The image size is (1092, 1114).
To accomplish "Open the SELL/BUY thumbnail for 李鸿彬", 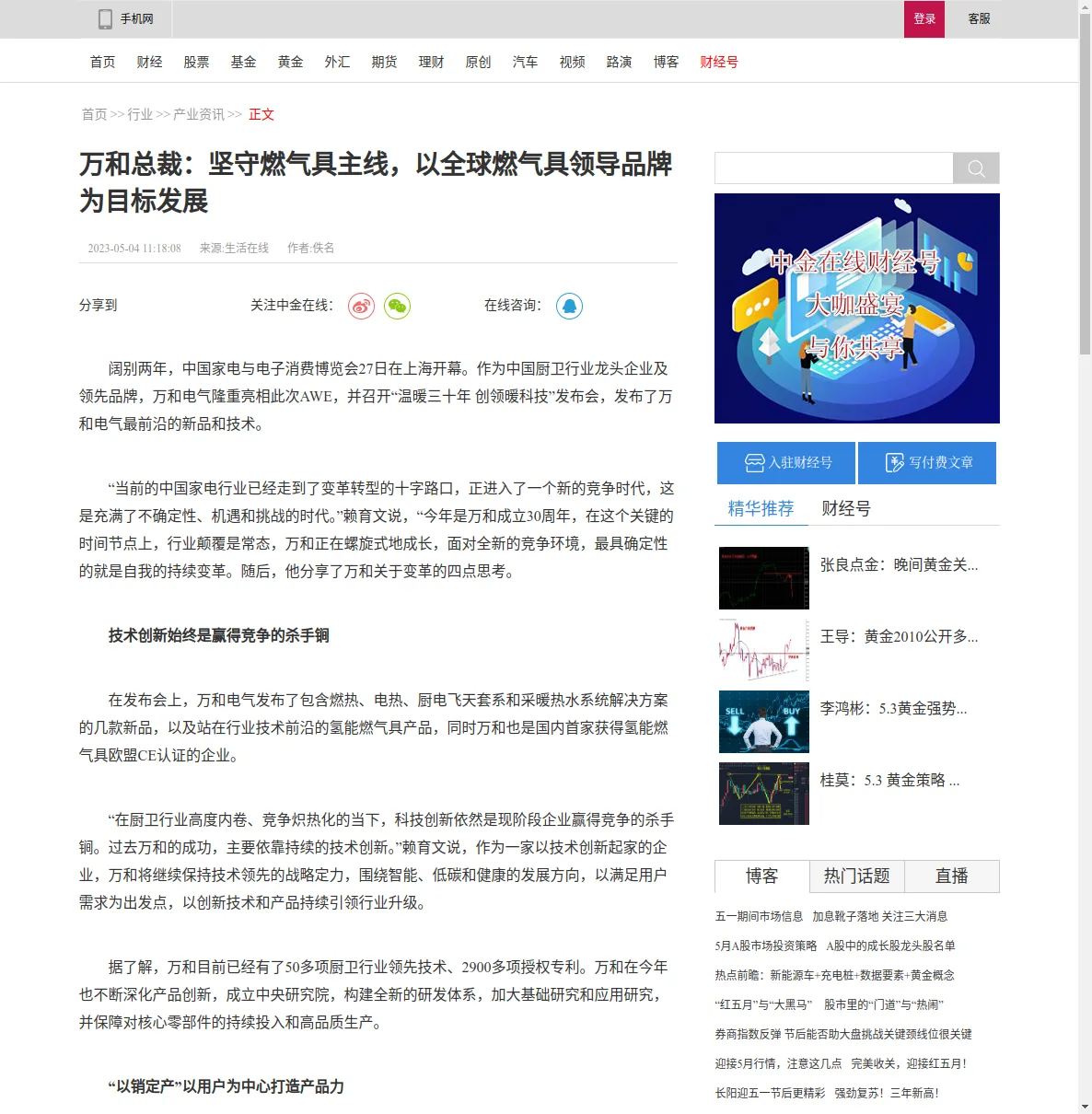I will (764, 722).
